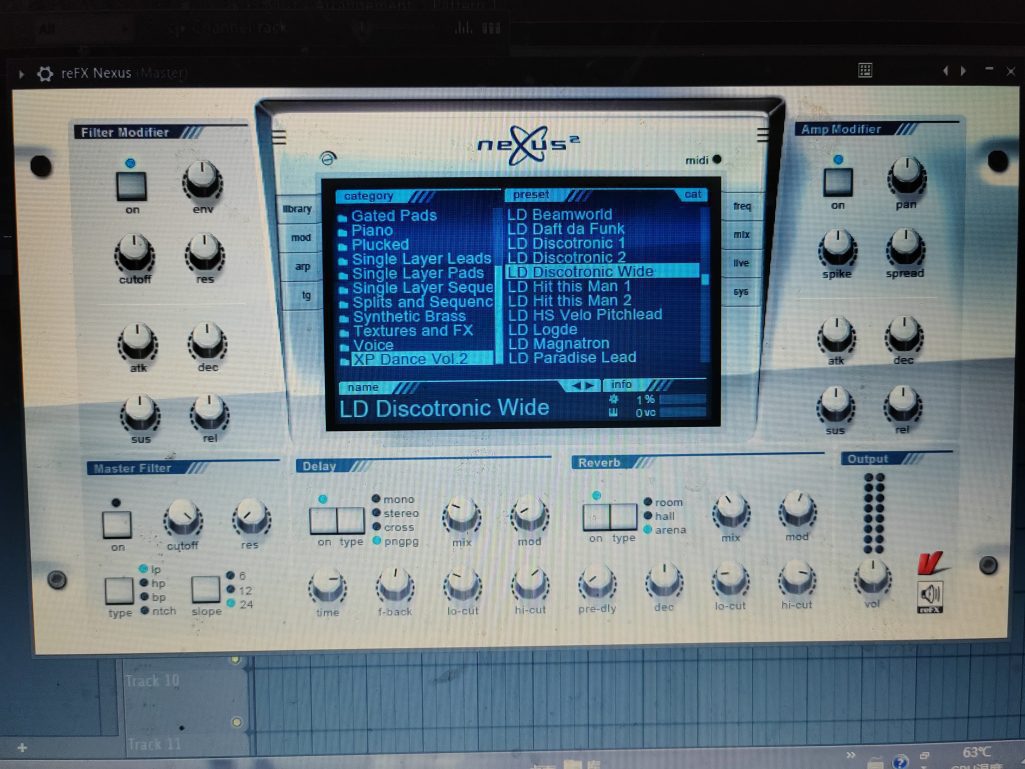Open the live tab
1025x769 pixels.
click(741, 263)
